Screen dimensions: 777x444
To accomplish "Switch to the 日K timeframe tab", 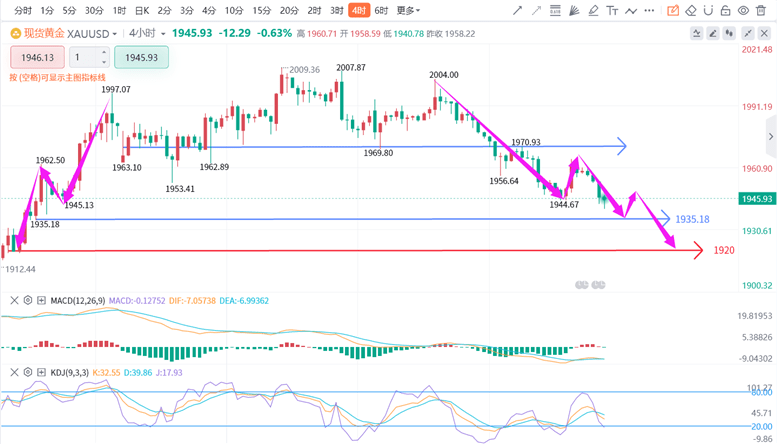I will [142, 11].
